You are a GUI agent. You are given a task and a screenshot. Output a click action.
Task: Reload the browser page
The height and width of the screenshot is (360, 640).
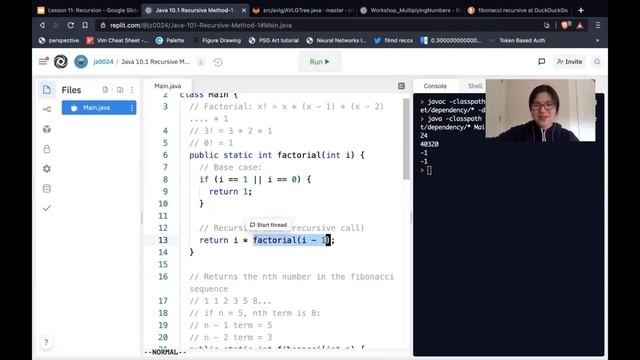pos(70,25)
